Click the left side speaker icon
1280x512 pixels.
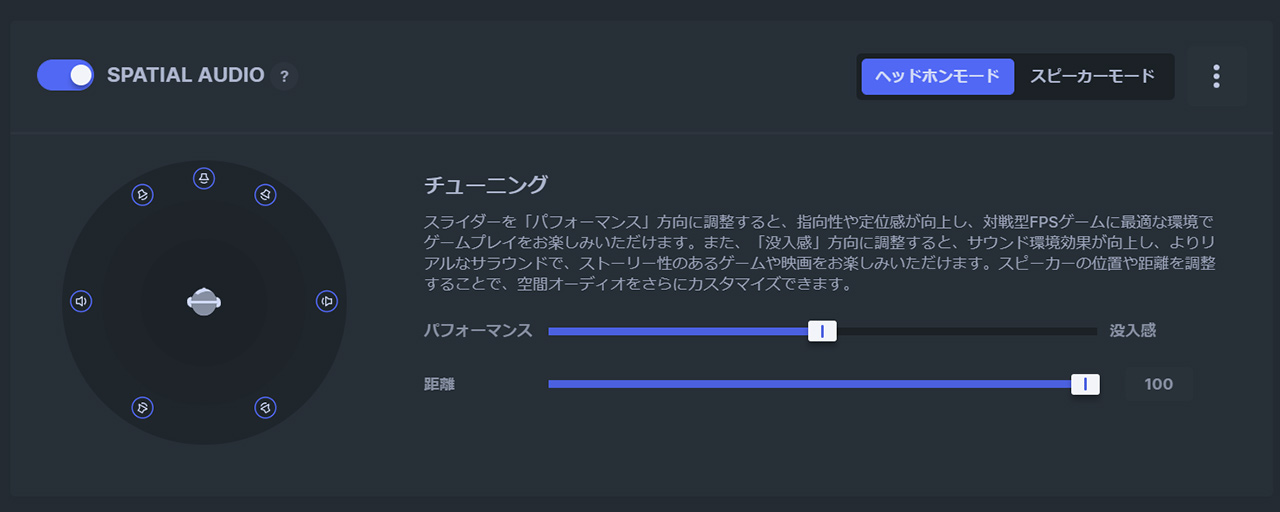coord(82,301)
